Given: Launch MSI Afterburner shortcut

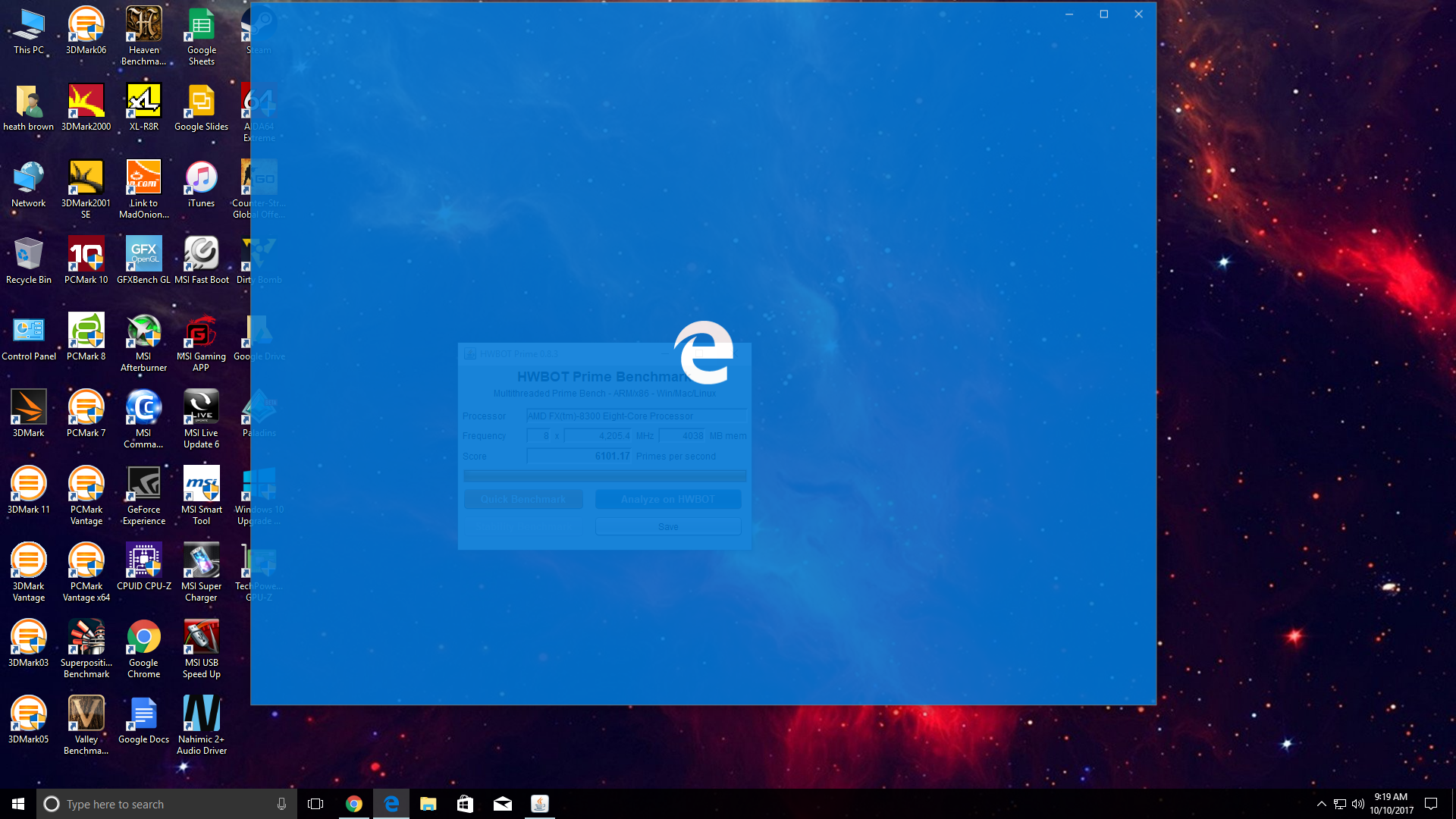Looking at the screenshot, I should [143, 344].
